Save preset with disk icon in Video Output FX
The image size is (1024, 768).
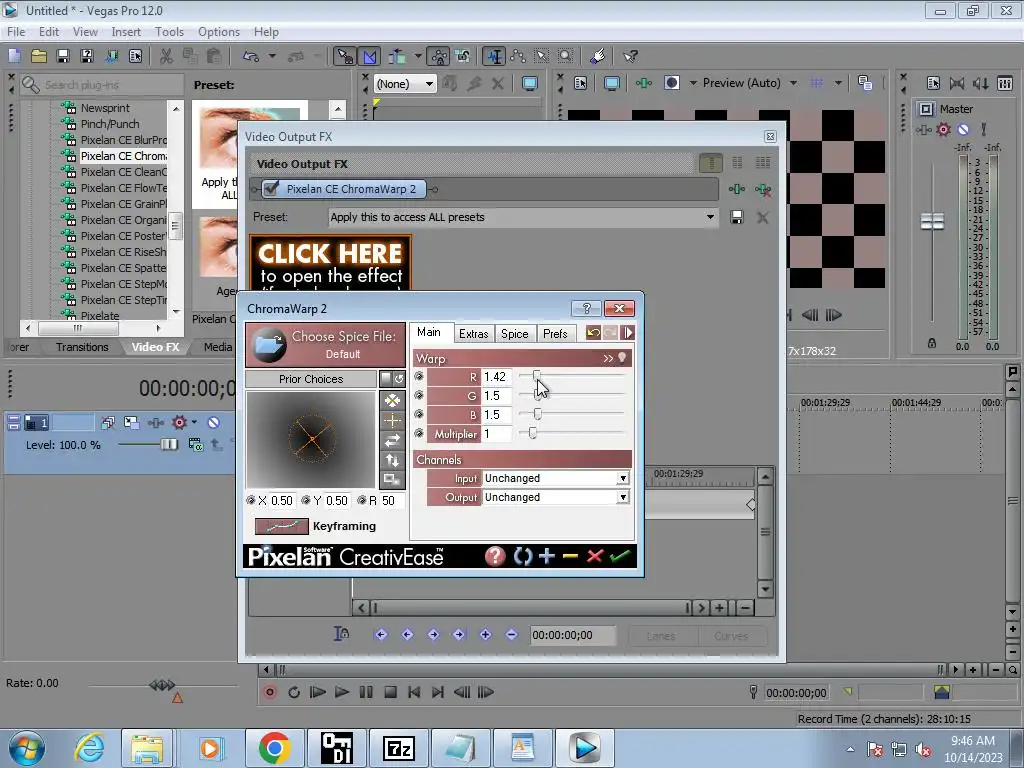tap(737, 217)
